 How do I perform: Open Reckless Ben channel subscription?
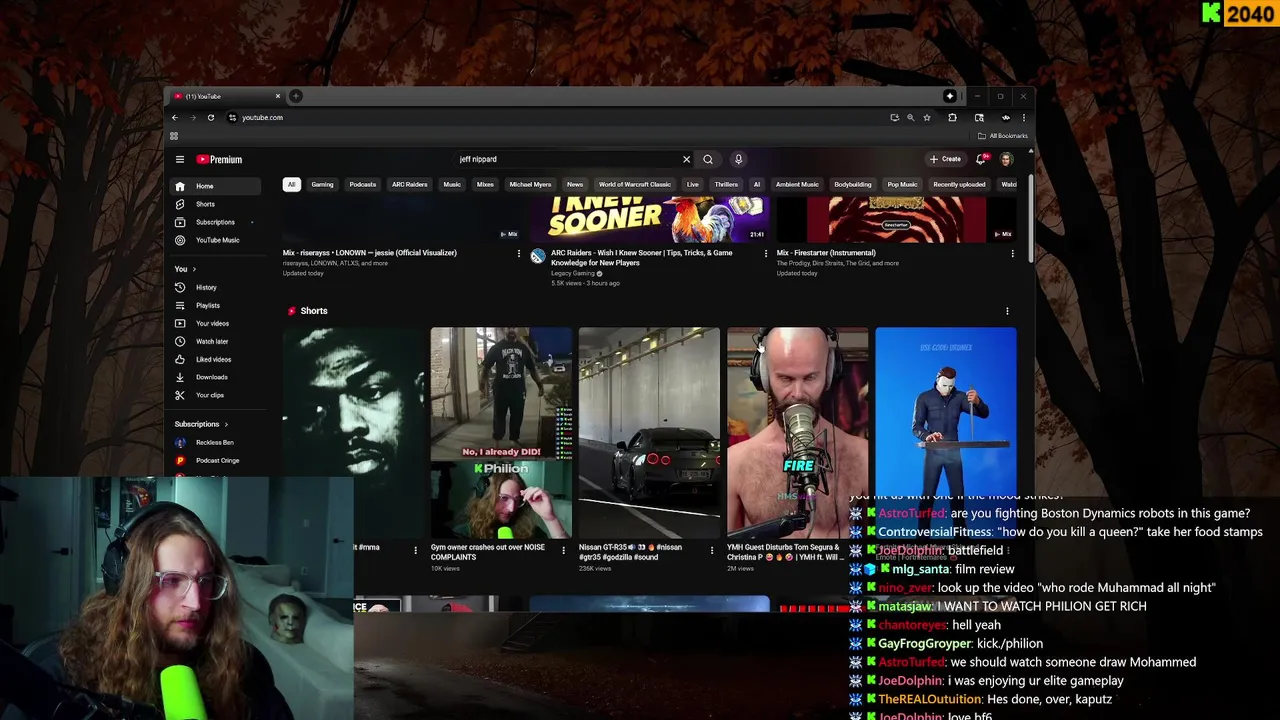tap(215, 442)
